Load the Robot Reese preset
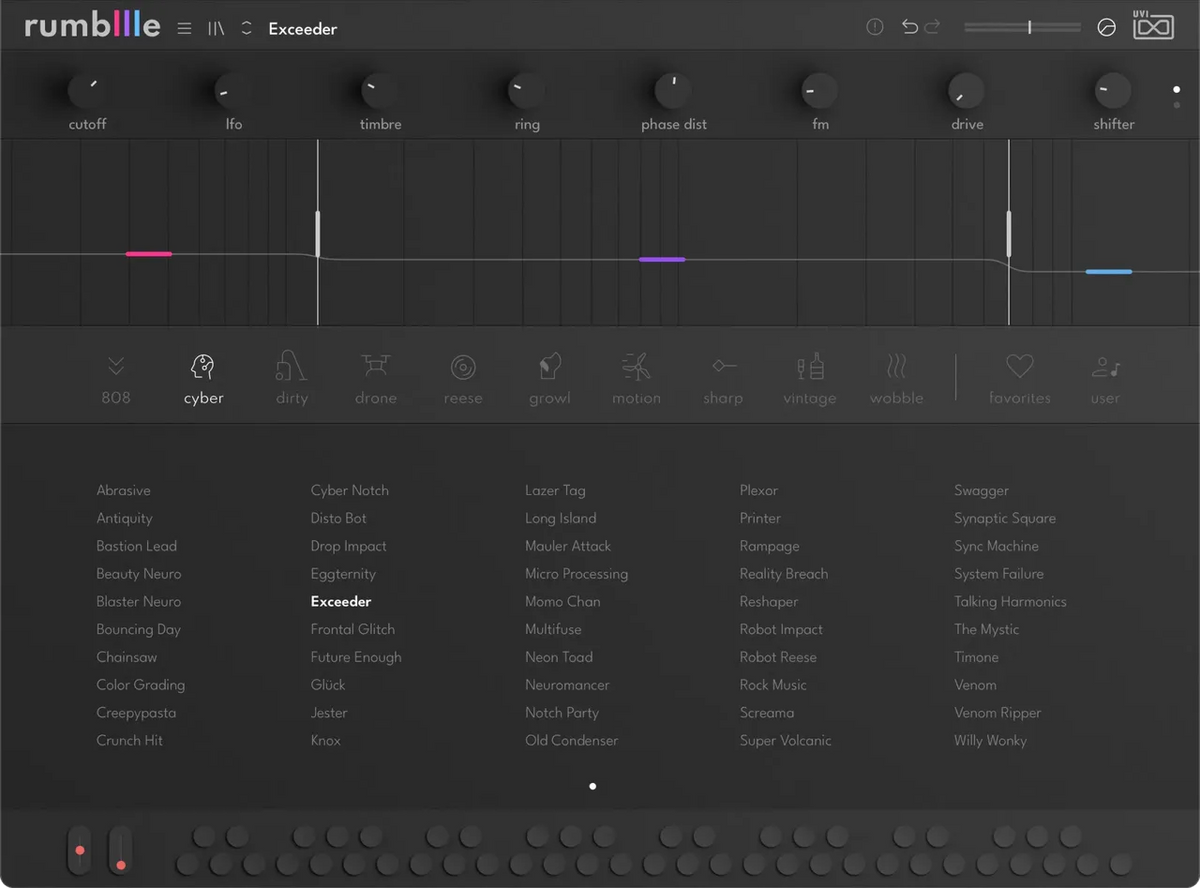 pyautogui.click(x=778, y=657)
